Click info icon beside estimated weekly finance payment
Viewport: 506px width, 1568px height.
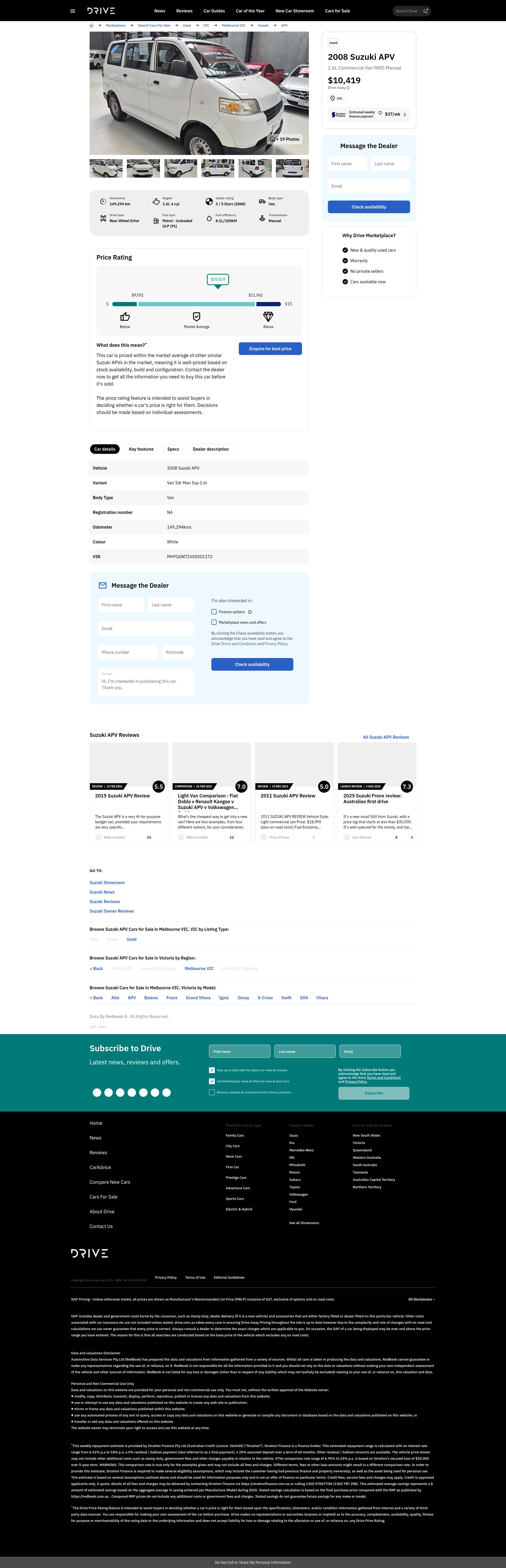pyautogui.click(x=380, y=113)
